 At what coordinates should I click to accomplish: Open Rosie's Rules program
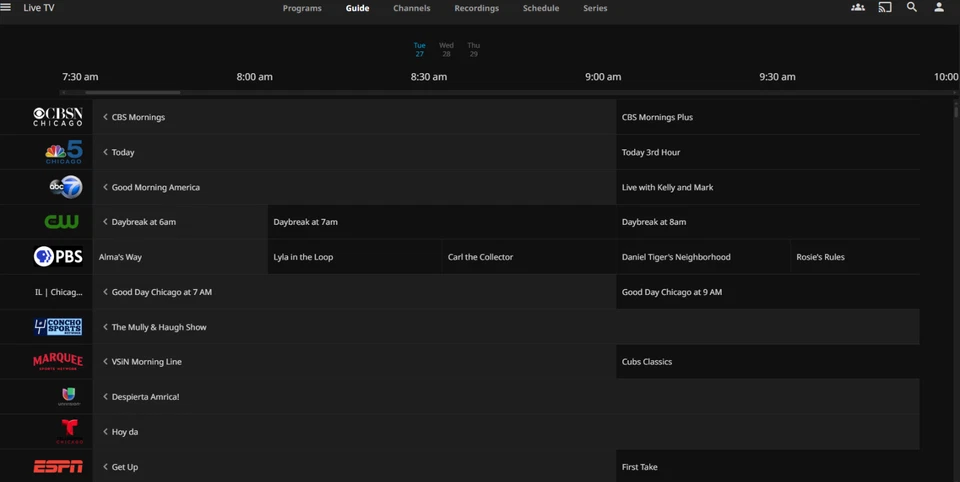pyautogui.click(x=855, y=257)
